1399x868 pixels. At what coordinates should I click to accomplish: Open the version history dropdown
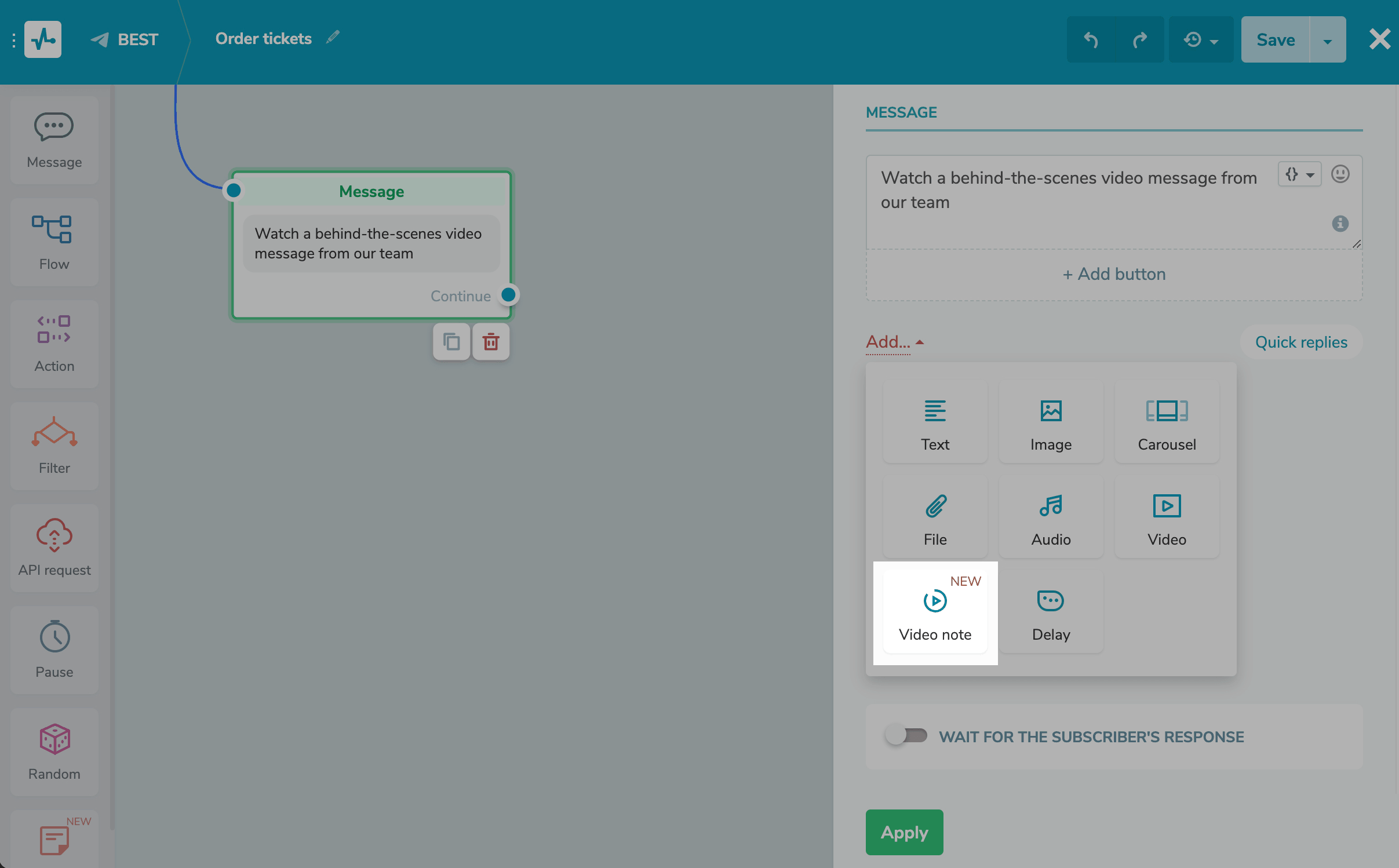[1200, 40]
